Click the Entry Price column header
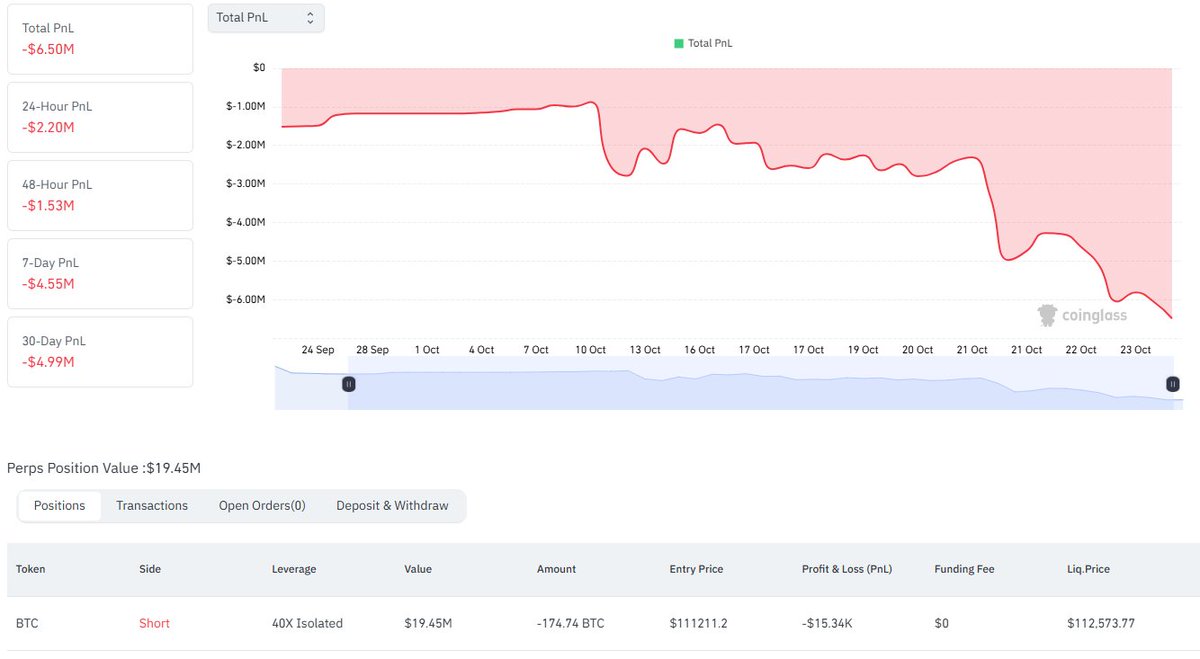This screenshot has width=1200, height=659. pyautogui.click(x=696, y=569)
